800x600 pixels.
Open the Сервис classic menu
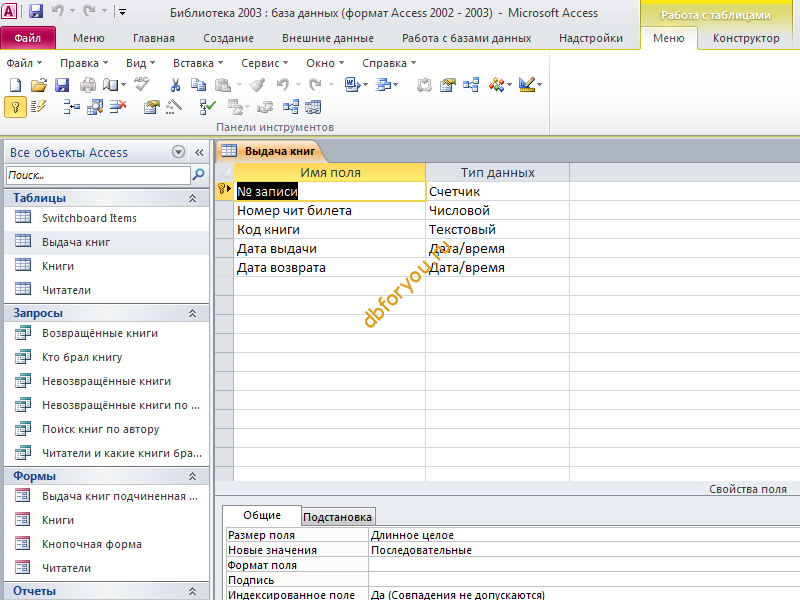click(x=264, y=63)
